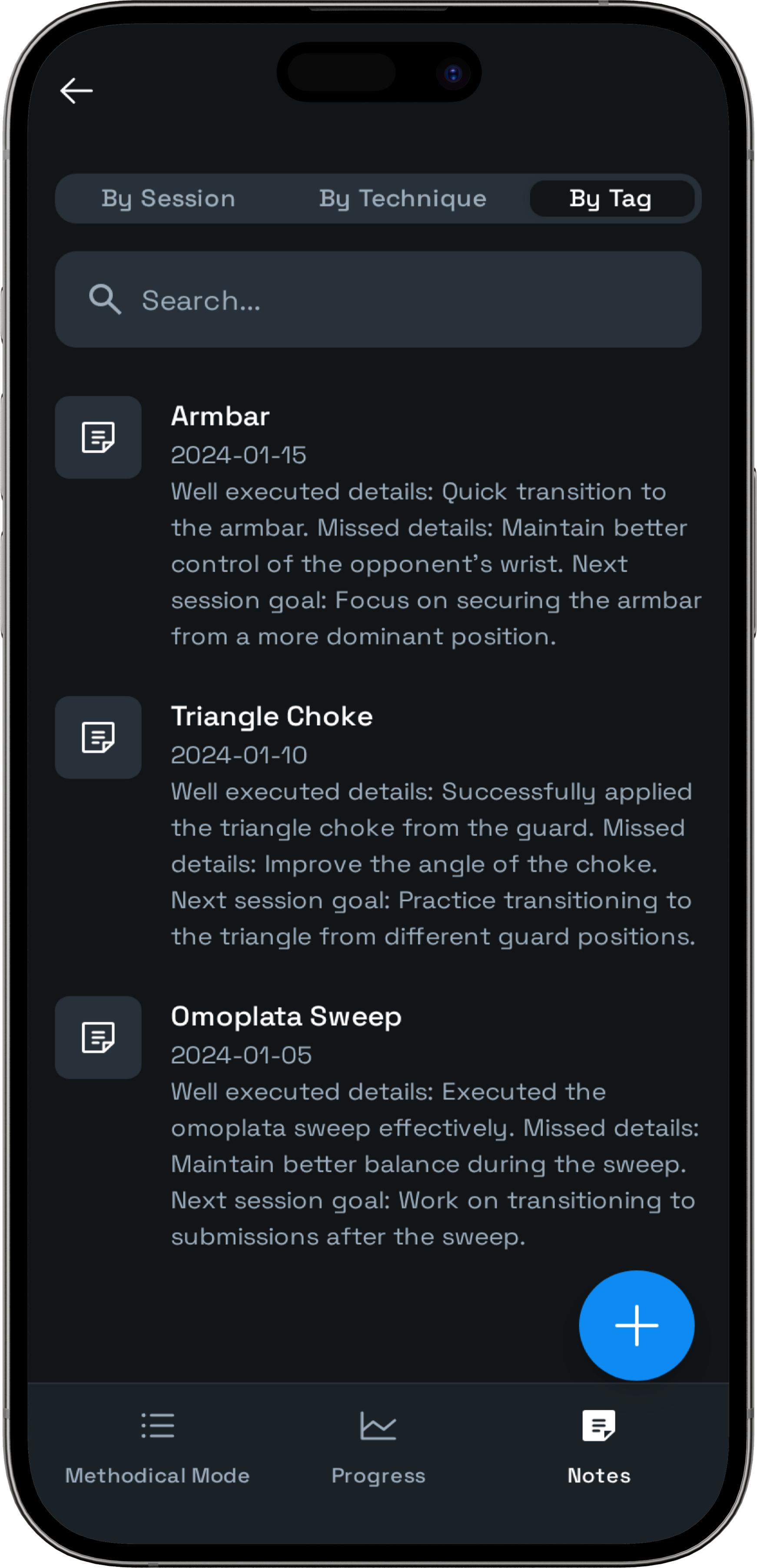The image size is (757, 1568).
Task: Open the Triangle Choke note title
Action: (272, 716)
